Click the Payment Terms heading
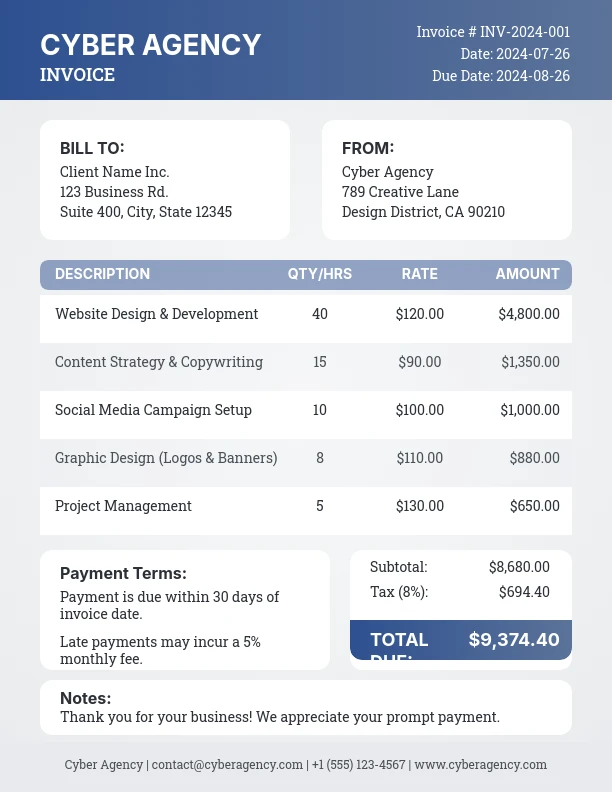 (x=123, y=573)
